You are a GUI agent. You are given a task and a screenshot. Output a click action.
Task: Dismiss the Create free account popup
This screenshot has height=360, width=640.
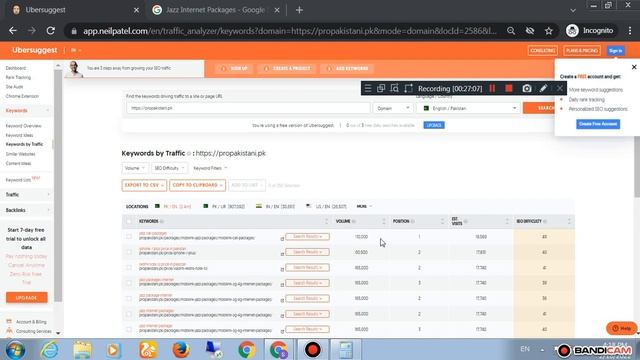point(634,67)
